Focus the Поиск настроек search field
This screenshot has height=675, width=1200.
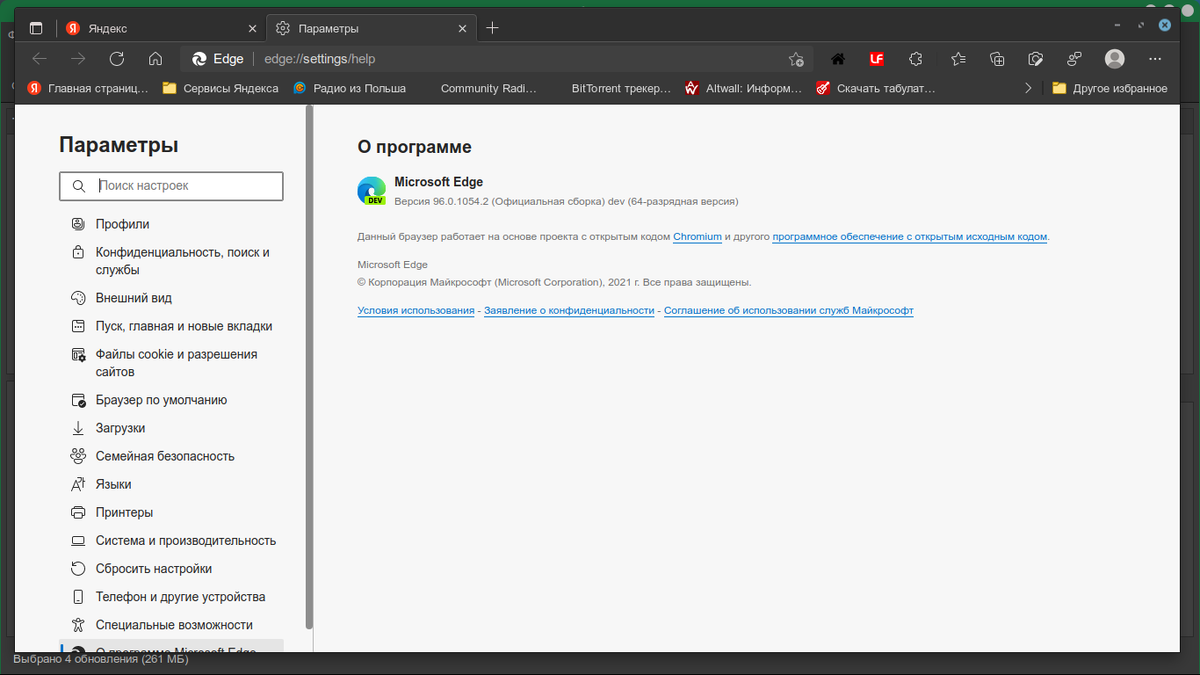(171, 186)
